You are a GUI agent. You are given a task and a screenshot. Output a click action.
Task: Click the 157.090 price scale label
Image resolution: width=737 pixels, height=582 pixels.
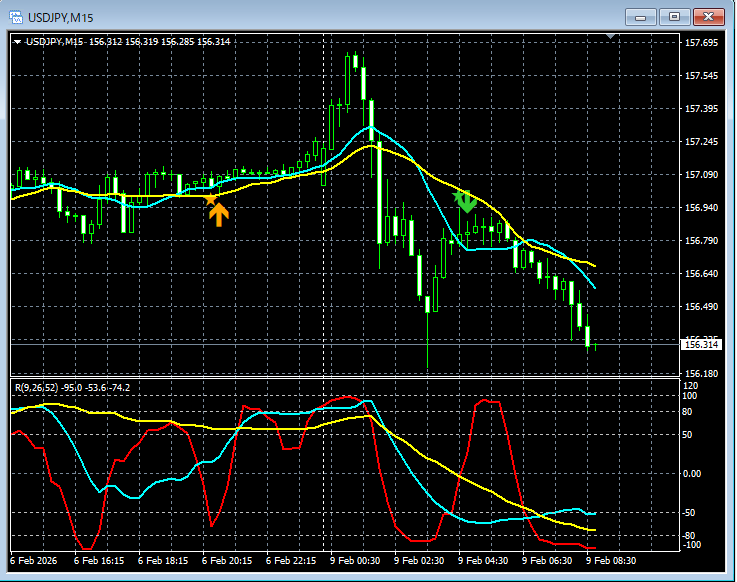coord(701,175)
